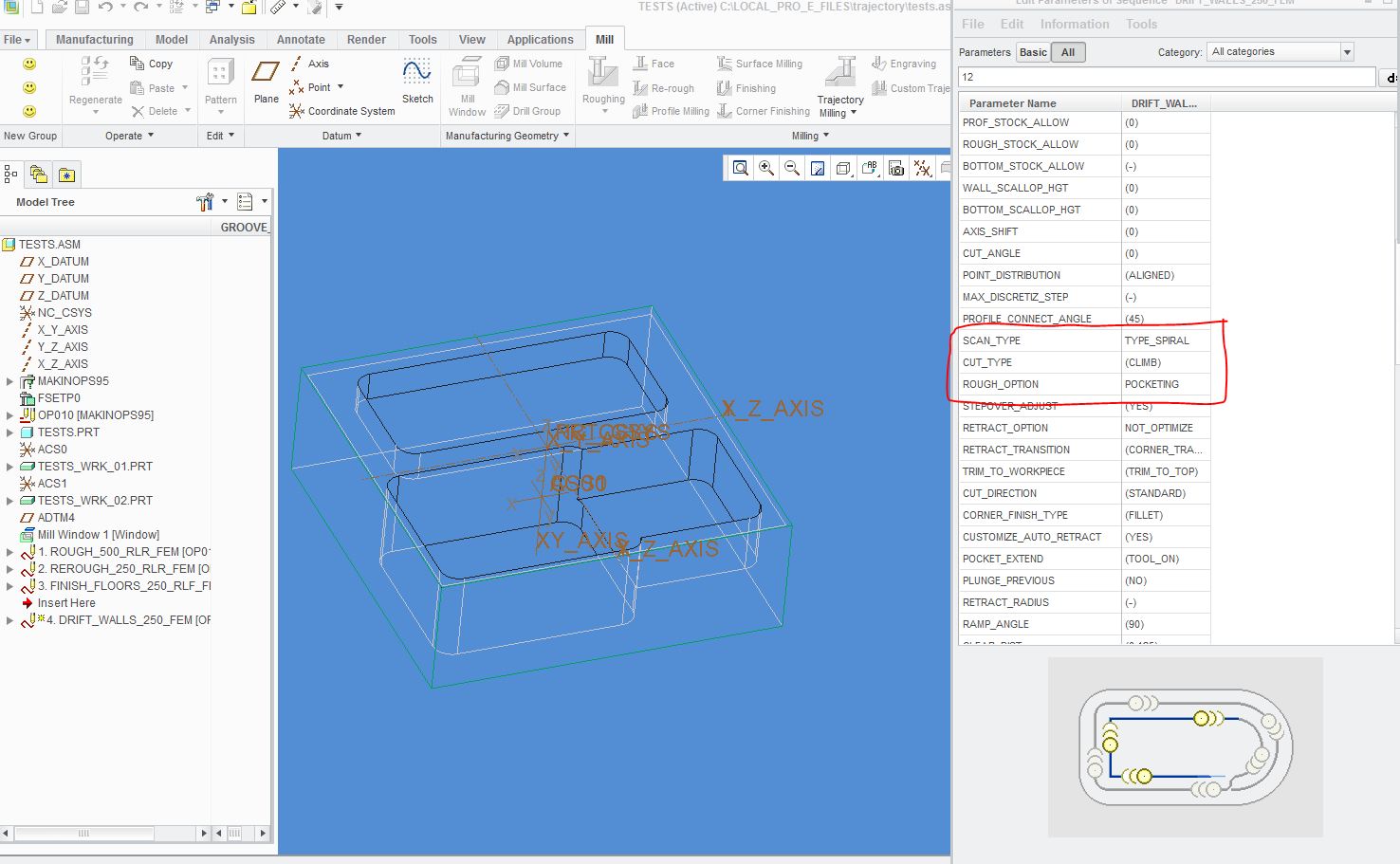Click the parameter value input field showing 12
This screenshot has width=1400, height=864.
(x=1167, y=77)
